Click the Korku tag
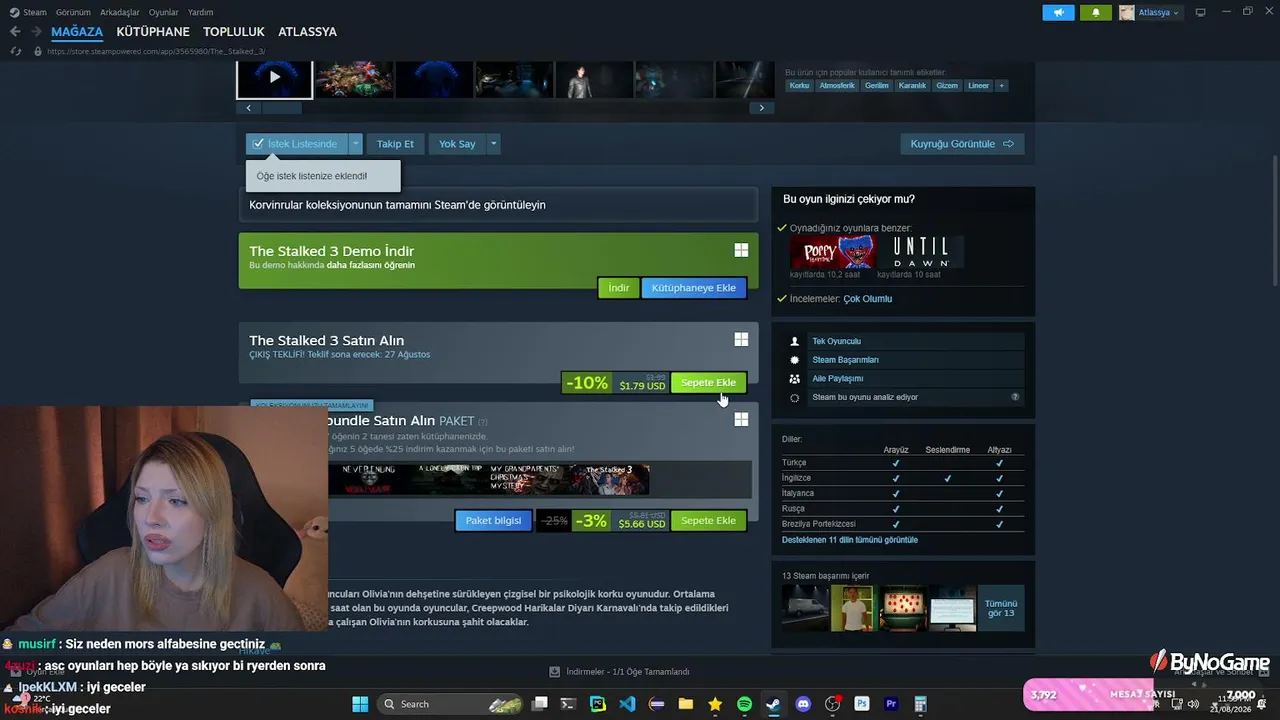1280x720 pixels. coord(799,86)
